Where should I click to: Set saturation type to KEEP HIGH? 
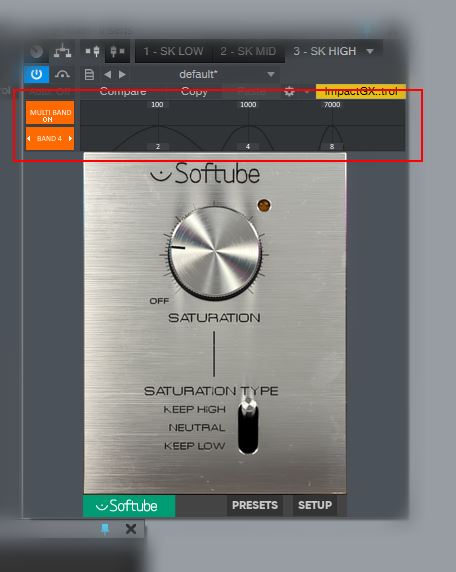click(194, 409)
